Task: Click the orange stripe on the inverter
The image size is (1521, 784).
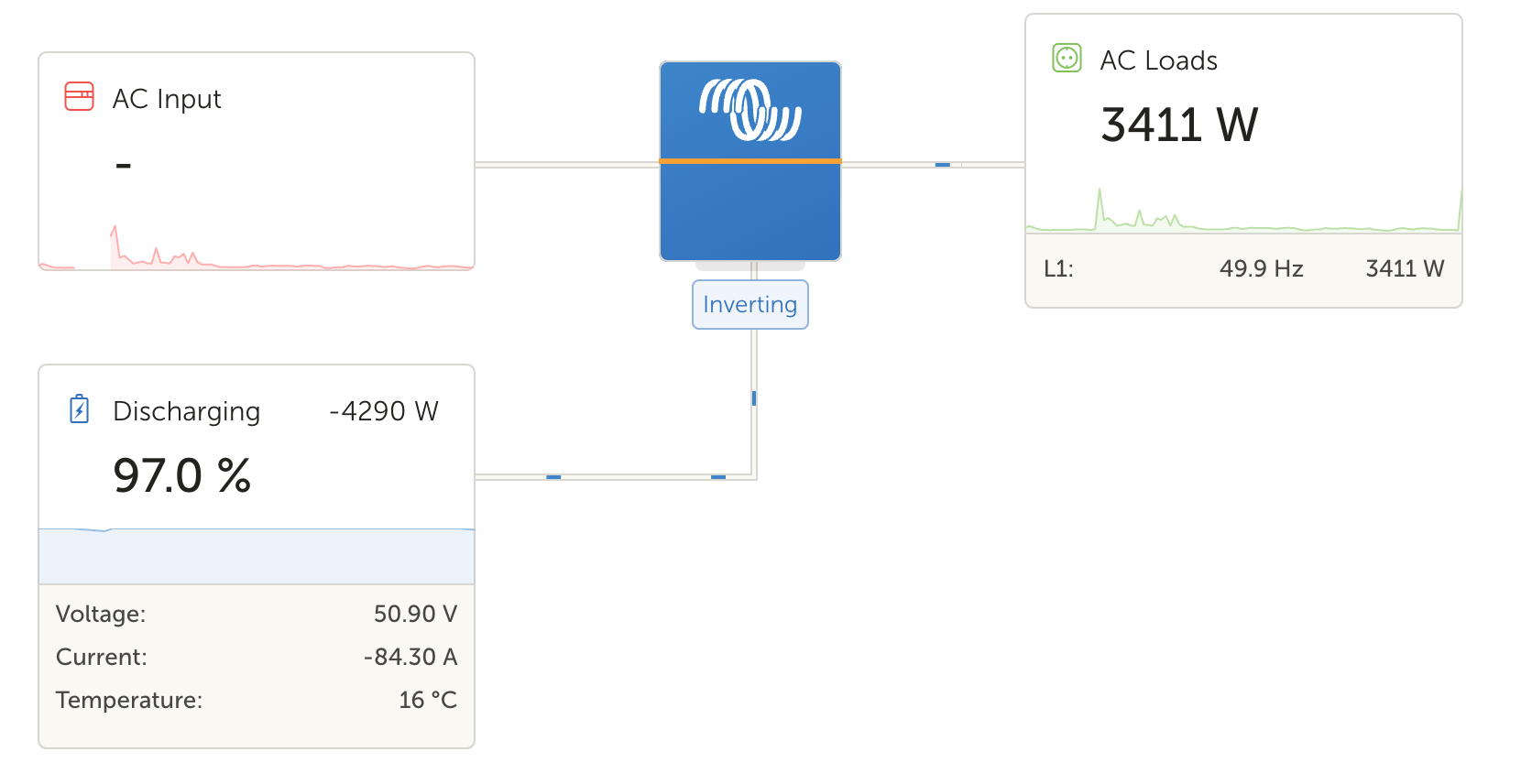Action: point(750,161)
